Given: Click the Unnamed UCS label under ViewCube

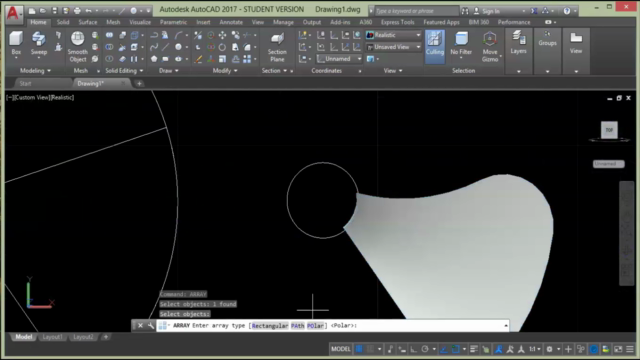Looking at the screenshot, I should pos(608,164).
